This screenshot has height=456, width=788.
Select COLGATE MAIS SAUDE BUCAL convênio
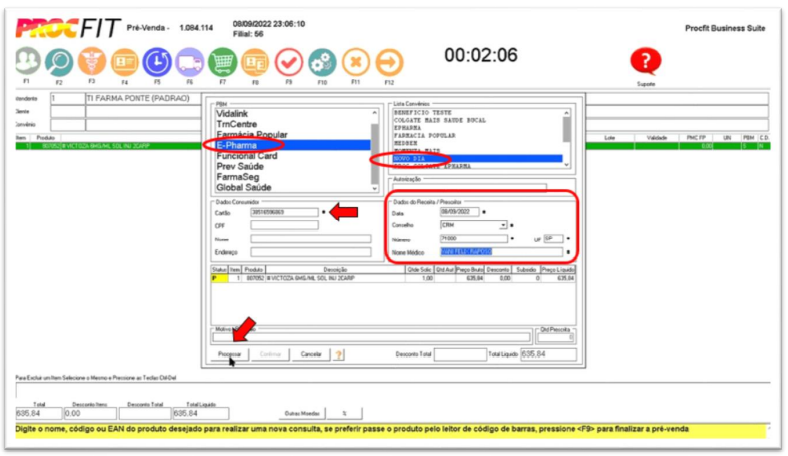coord(477,120)
